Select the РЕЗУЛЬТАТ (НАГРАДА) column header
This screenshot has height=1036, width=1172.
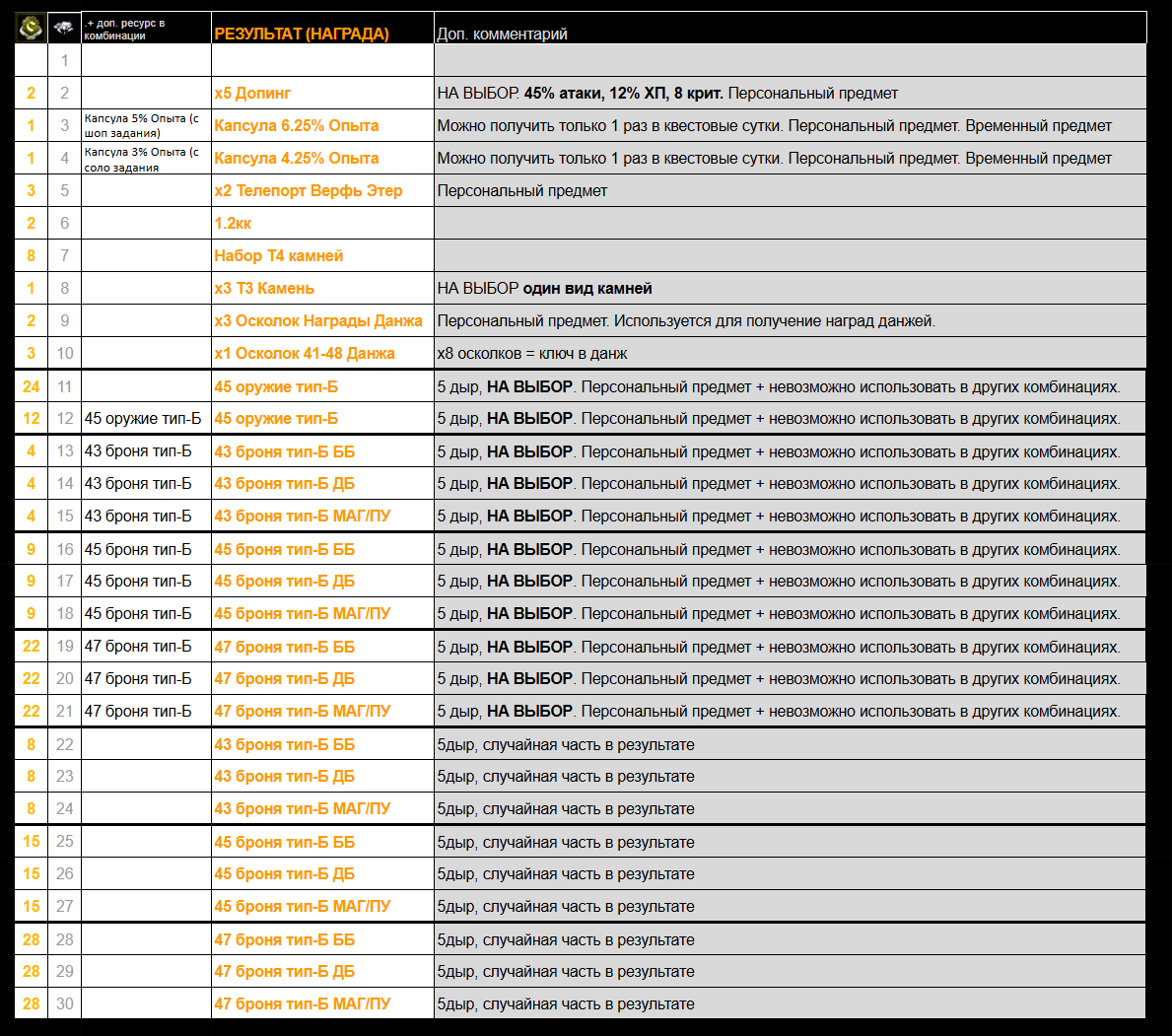click(x=302, y=34)
